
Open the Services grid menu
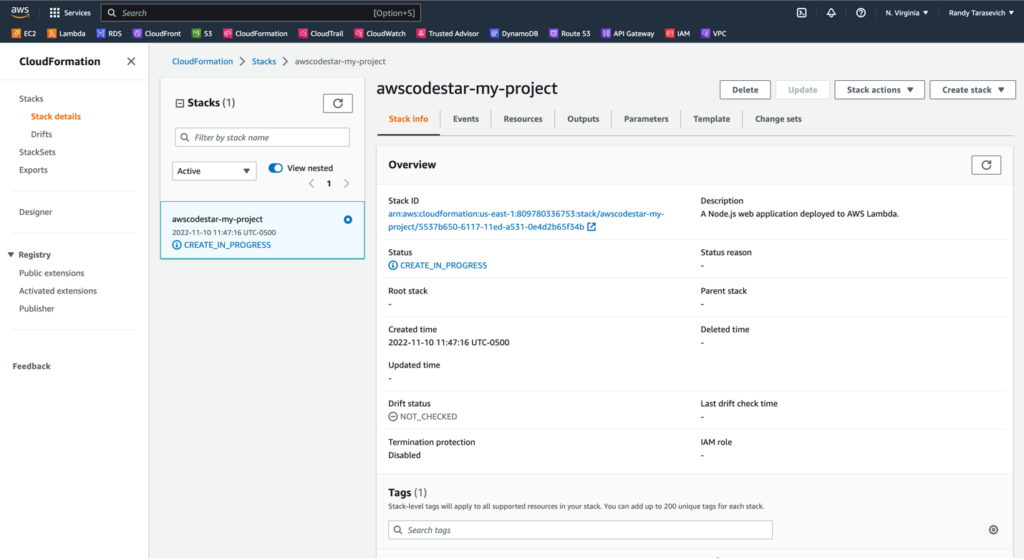click(70, 12)
